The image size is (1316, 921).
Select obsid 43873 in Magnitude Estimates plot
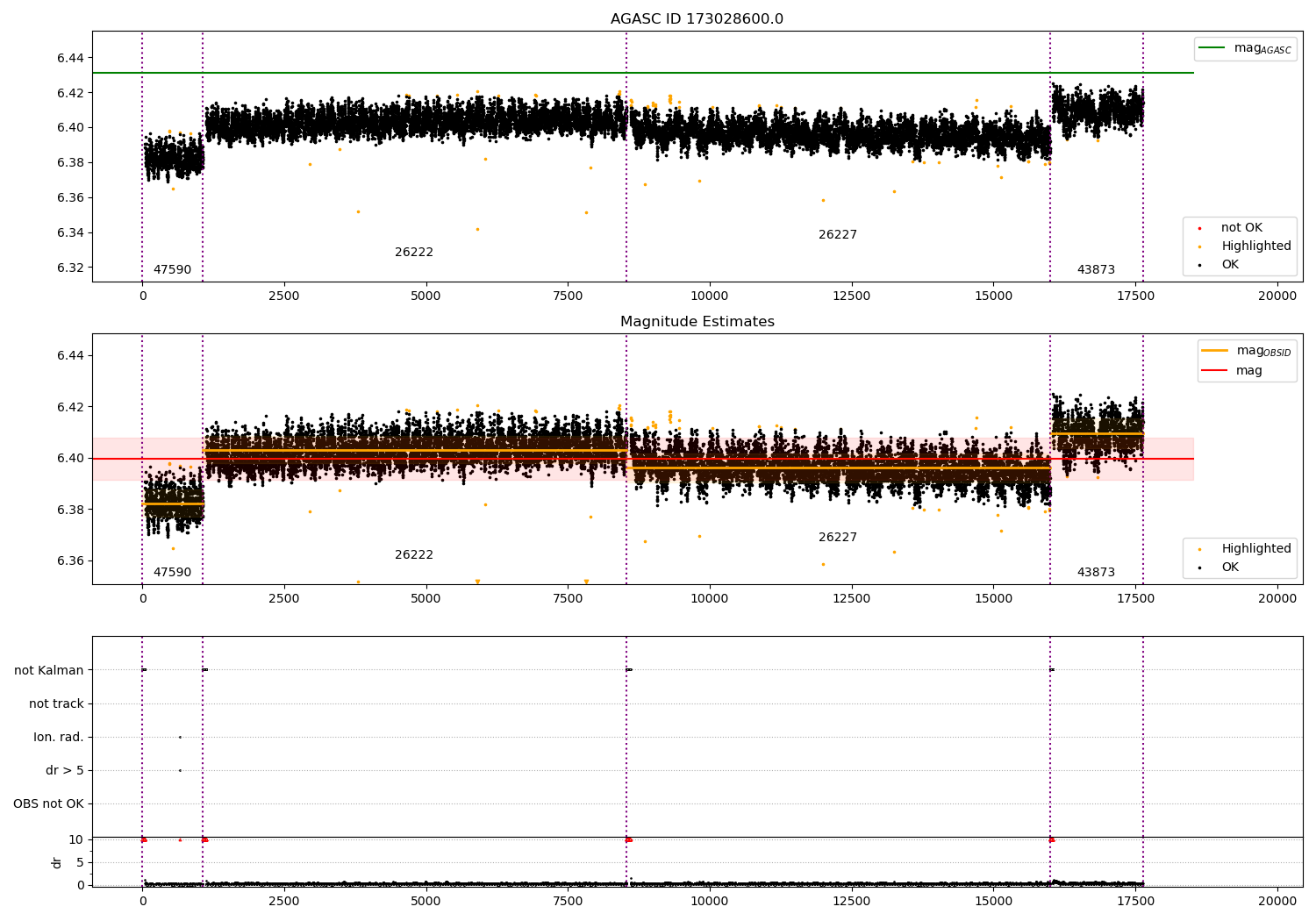1096,573
